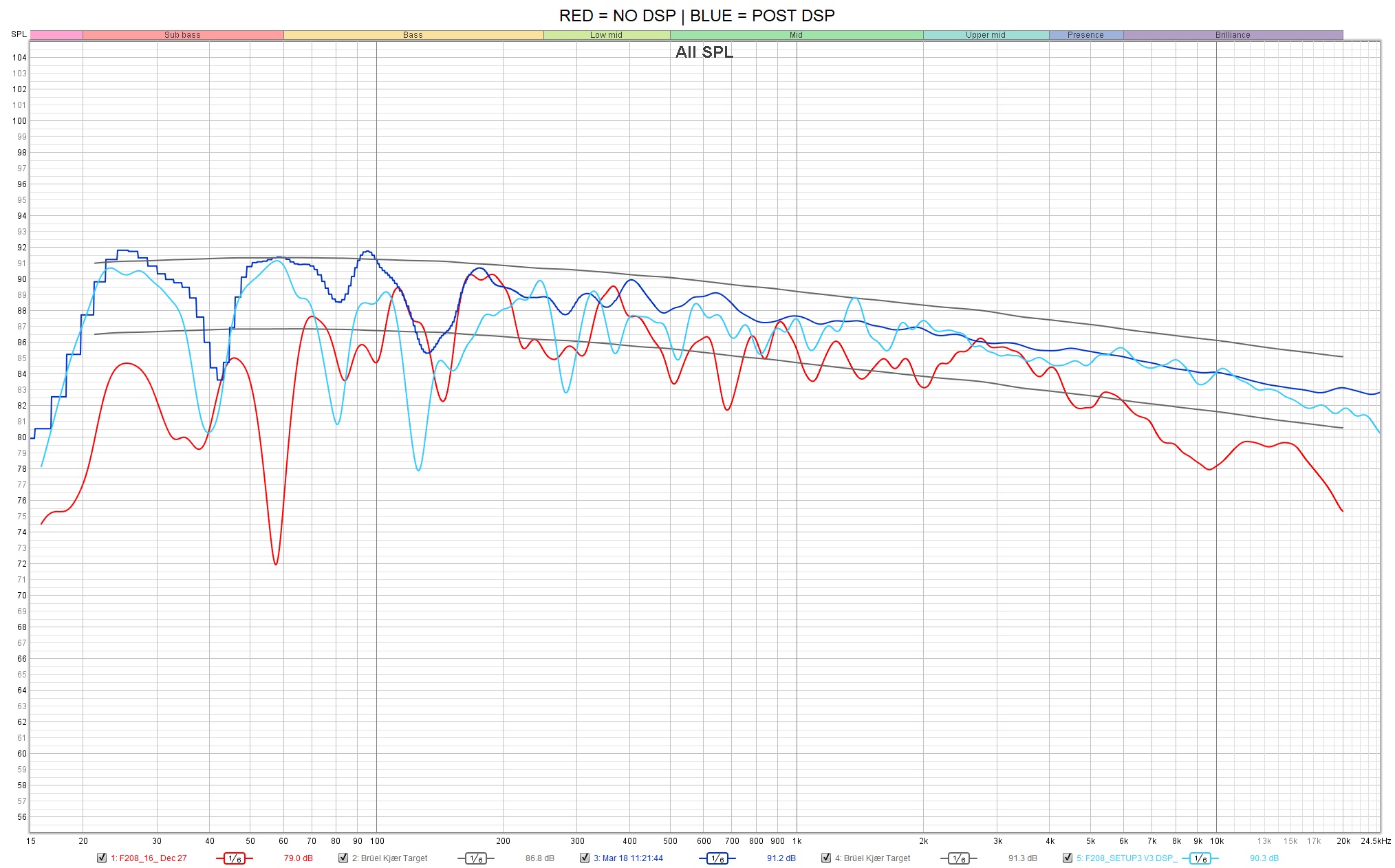Select the 4: Brüel Kjær Target legend label
The height and width of the screenshot is (868, 1395).
872,858
